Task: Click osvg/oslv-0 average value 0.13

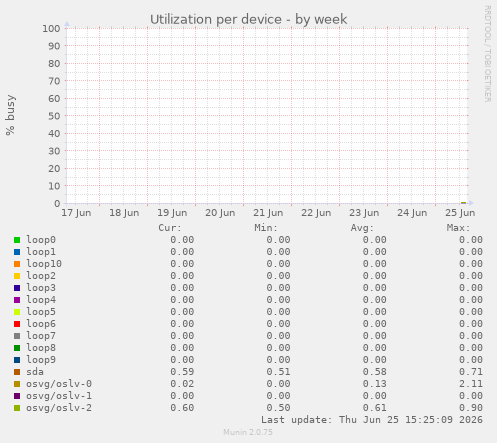Action: pyautogui.click(x=375, y=384)
